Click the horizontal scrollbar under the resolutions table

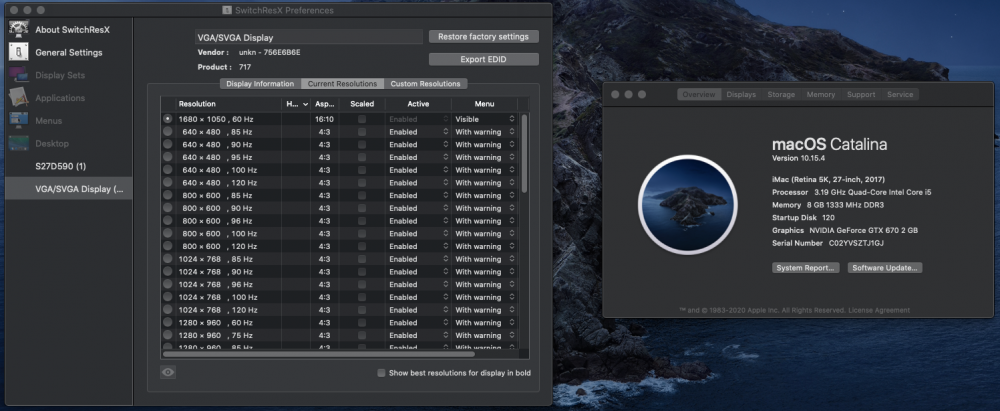coord(319,354)
